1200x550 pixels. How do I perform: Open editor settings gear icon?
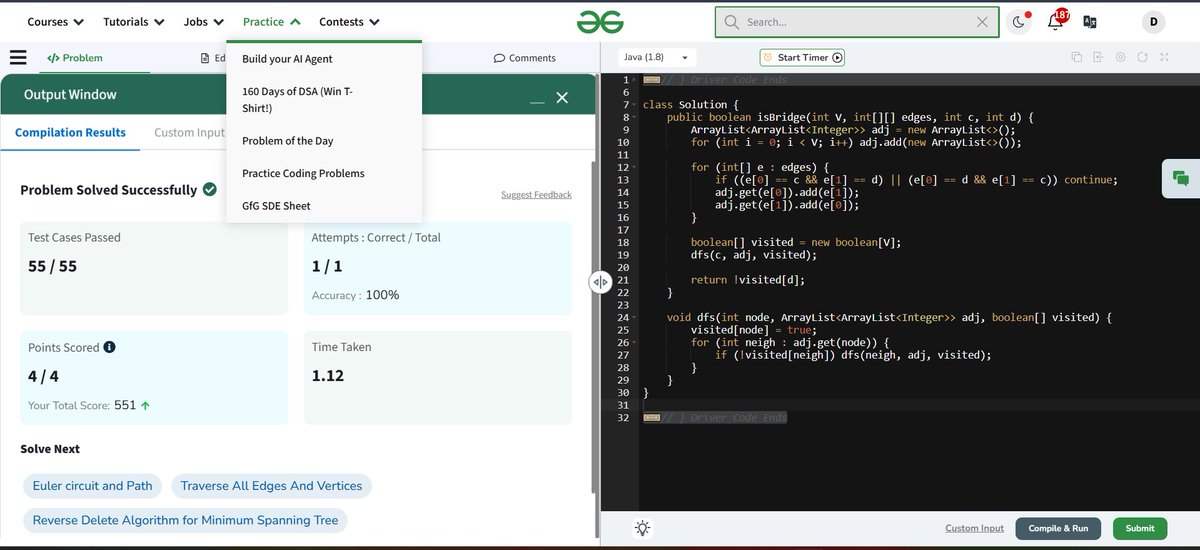pos(1120,58)
